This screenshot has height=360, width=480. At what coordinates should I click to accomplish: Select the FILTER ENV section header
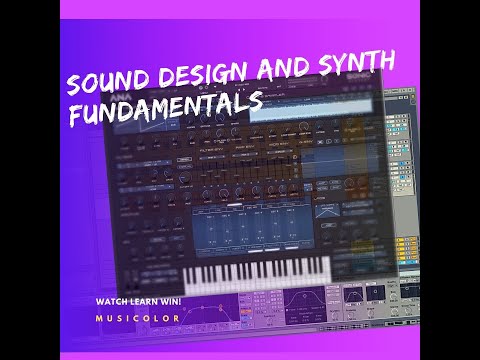pos(211,150)
